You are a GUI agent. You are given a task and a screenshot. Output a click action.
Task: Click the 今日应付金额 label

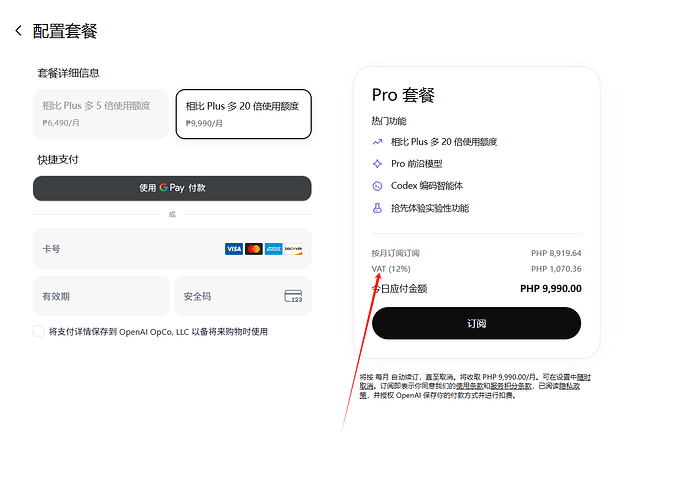(400, 288)
